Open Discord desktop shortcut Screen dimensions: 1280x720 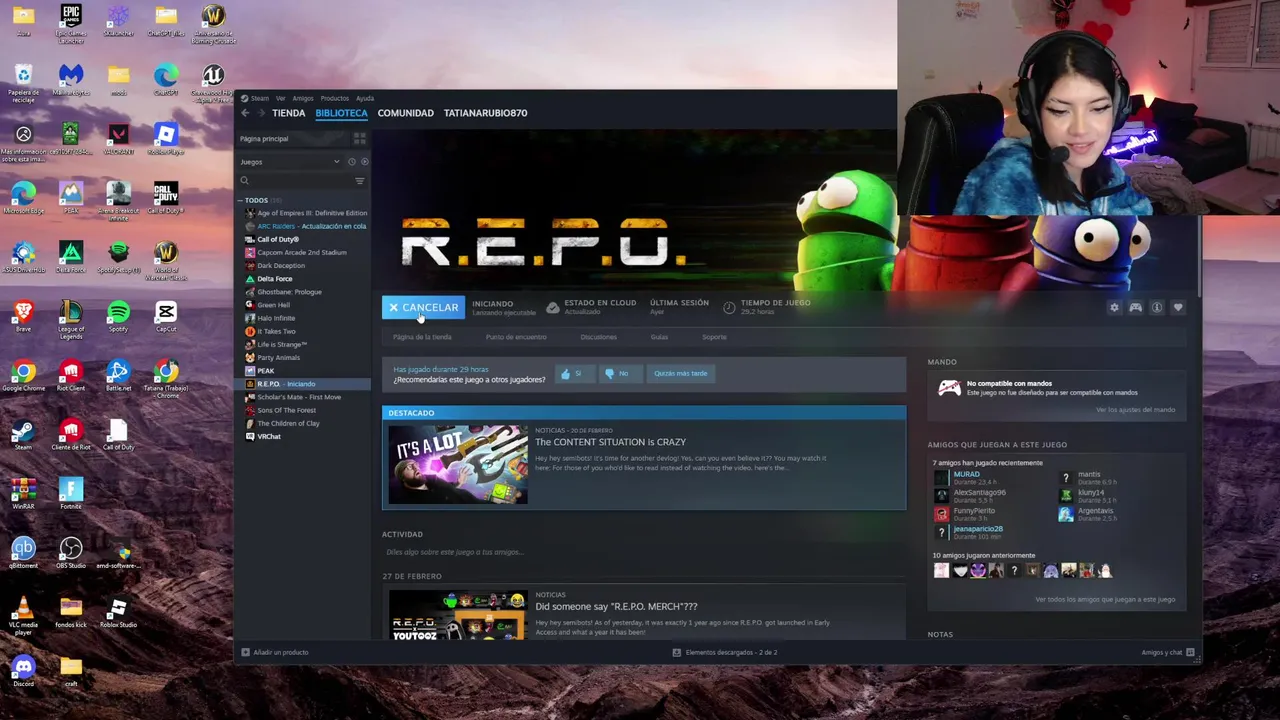click(x=23, y=671)
